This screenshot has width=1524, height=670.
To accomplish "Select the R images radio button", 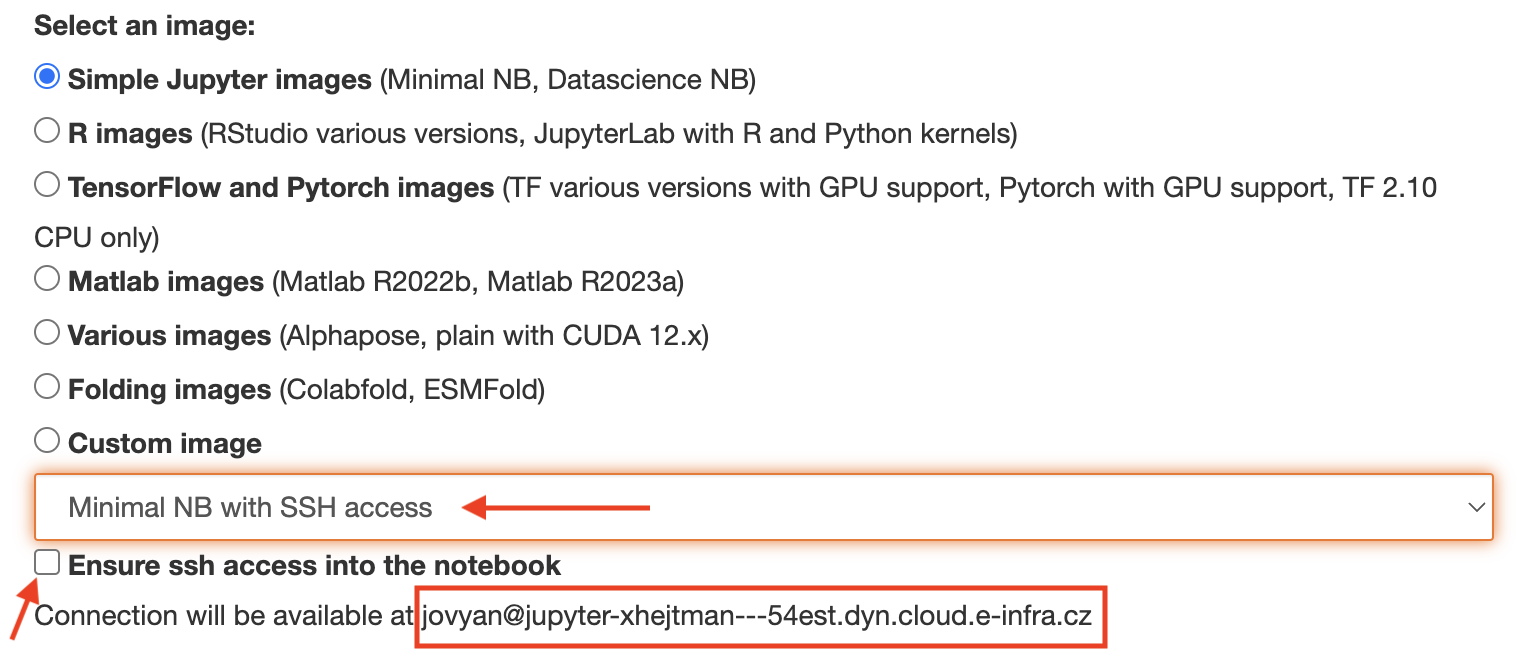I will point(47,131).
